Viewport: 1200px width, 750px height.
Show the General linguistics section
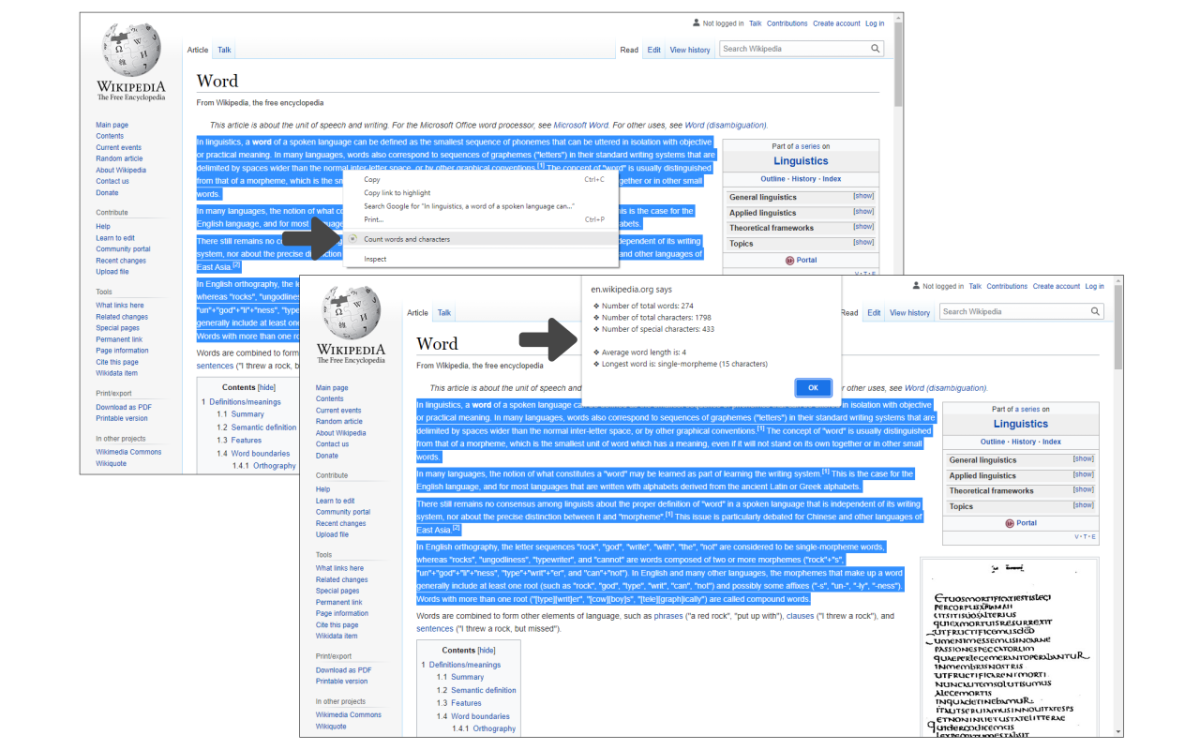click(862, 195)
